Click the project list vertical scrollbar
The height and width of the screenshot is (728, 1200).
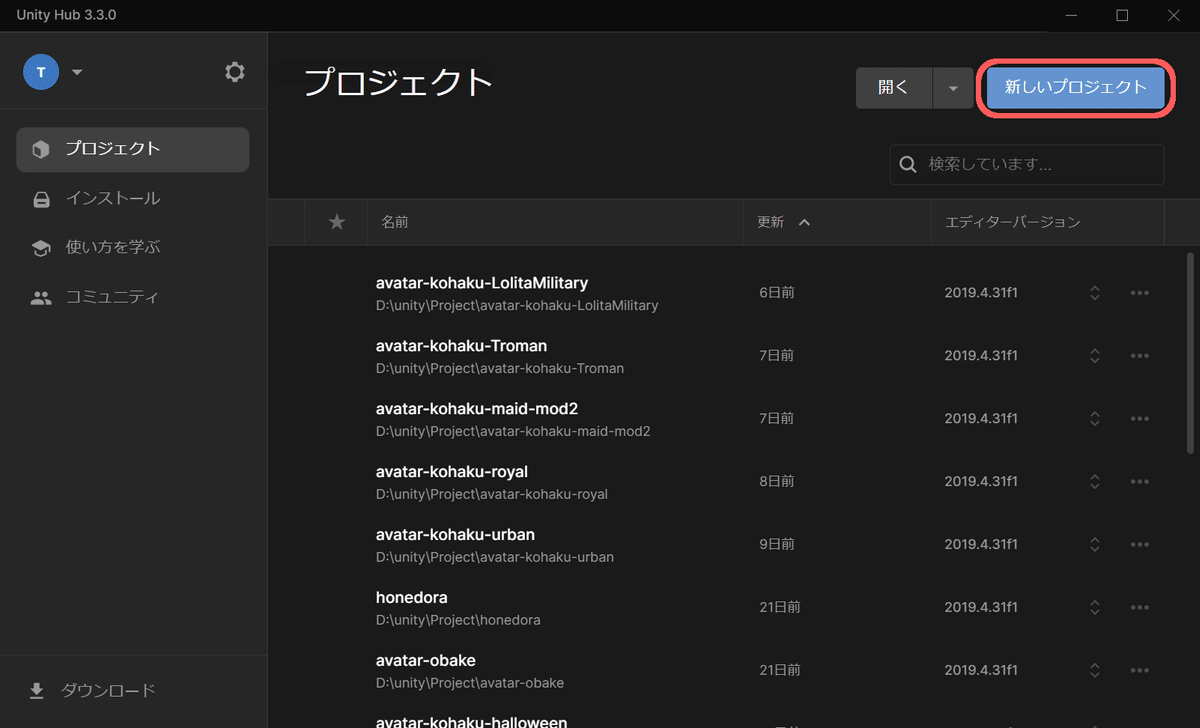click(x=1190, y=355)
